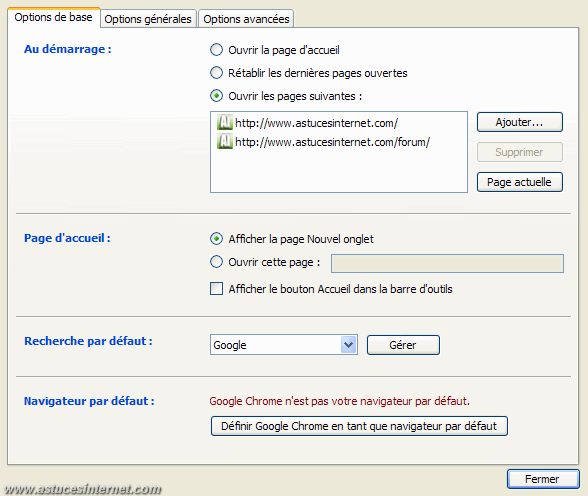The image size is (588, 496).
Task: Select the 'Options de base' tab
Action: pos(53,17)
